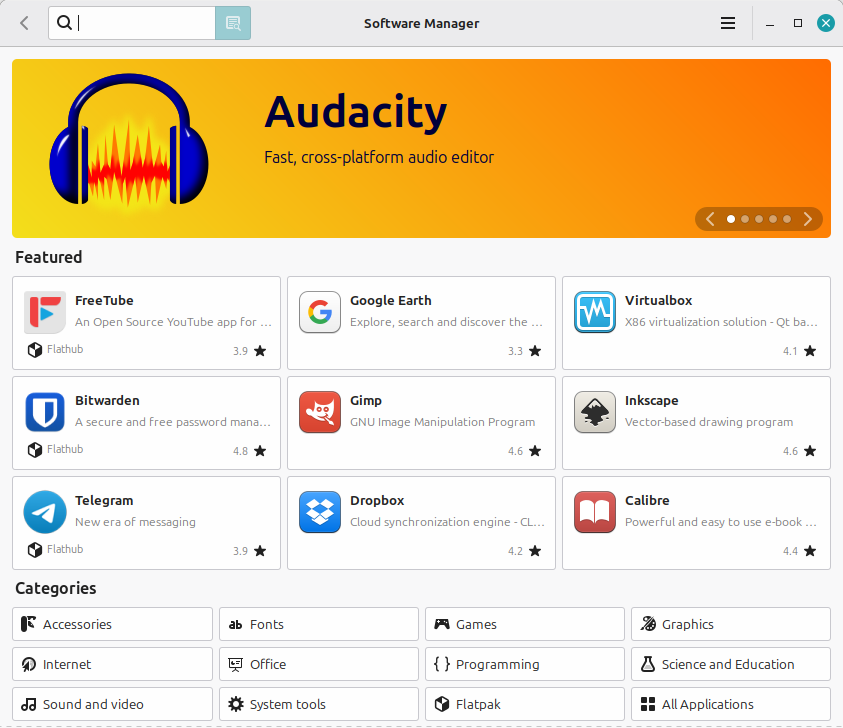Open the Graphics category
The image size is (843, 728).
click(731, 624)
